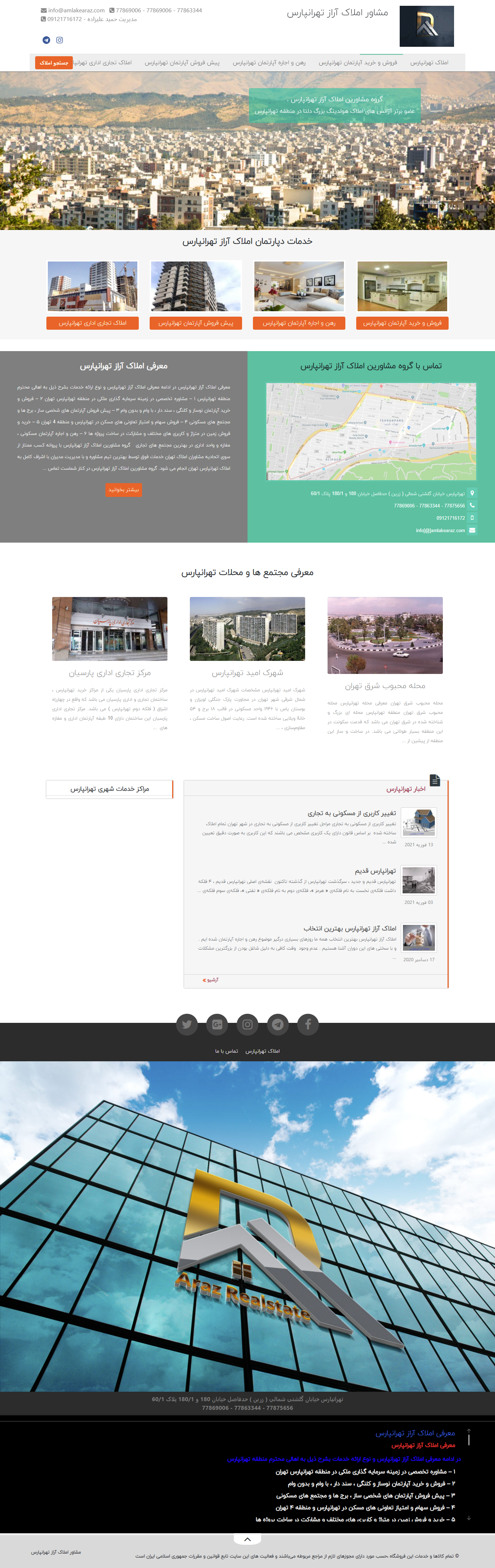Click the Tehranpars map in contact panel

[371, 432]
